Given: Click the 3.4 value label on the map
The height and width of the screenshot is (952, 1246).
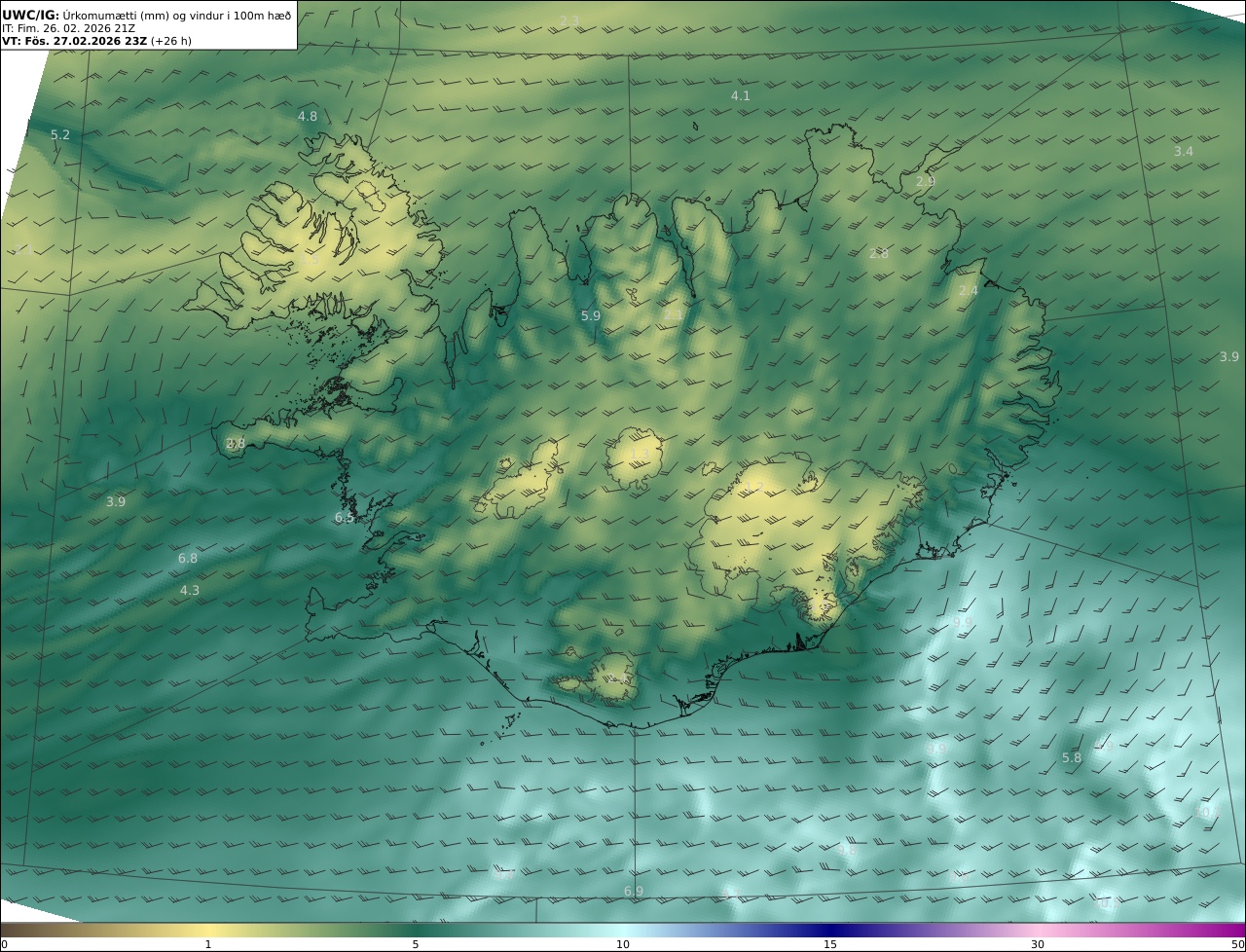Looking at the screenshot, I should [x=1184, y=152].
